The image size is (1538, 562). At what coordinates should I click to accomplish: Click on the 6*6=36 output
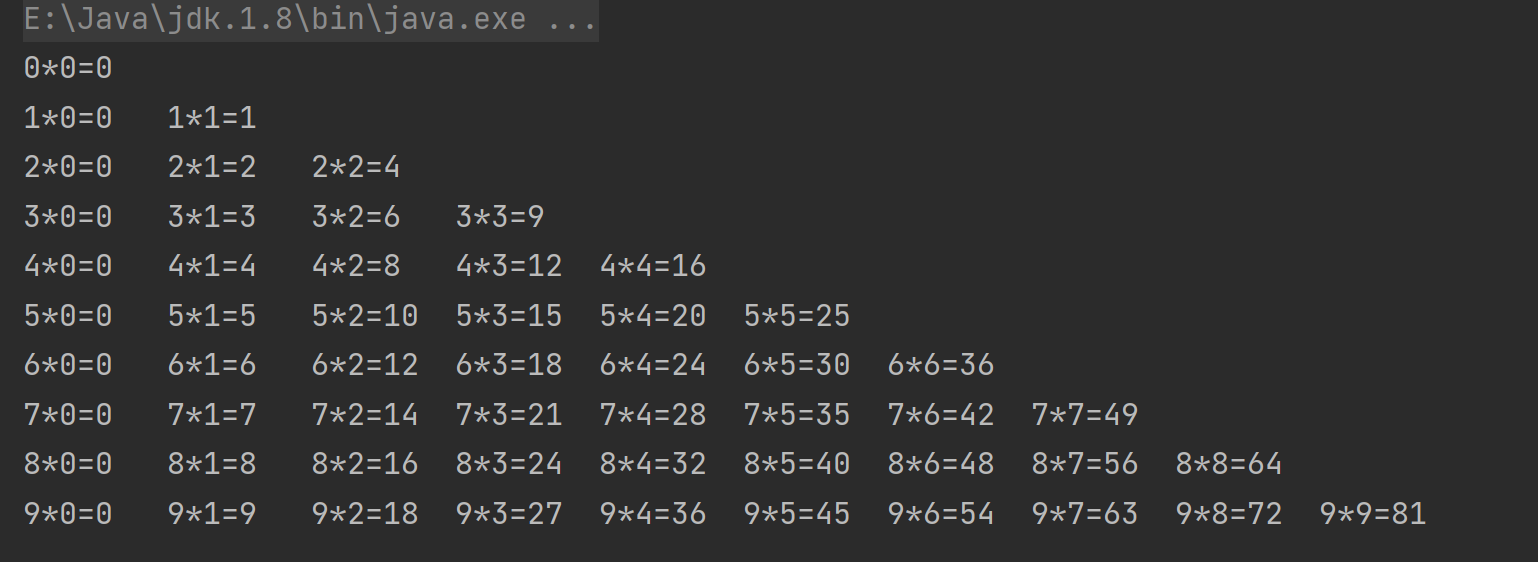coord(941,365)
